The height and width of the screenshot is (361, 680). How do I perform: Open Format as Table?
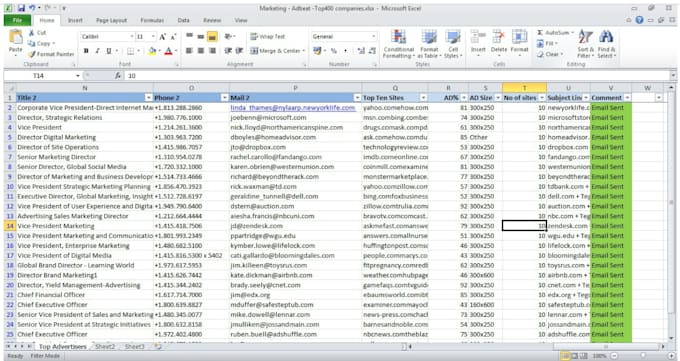click(428, 44)
